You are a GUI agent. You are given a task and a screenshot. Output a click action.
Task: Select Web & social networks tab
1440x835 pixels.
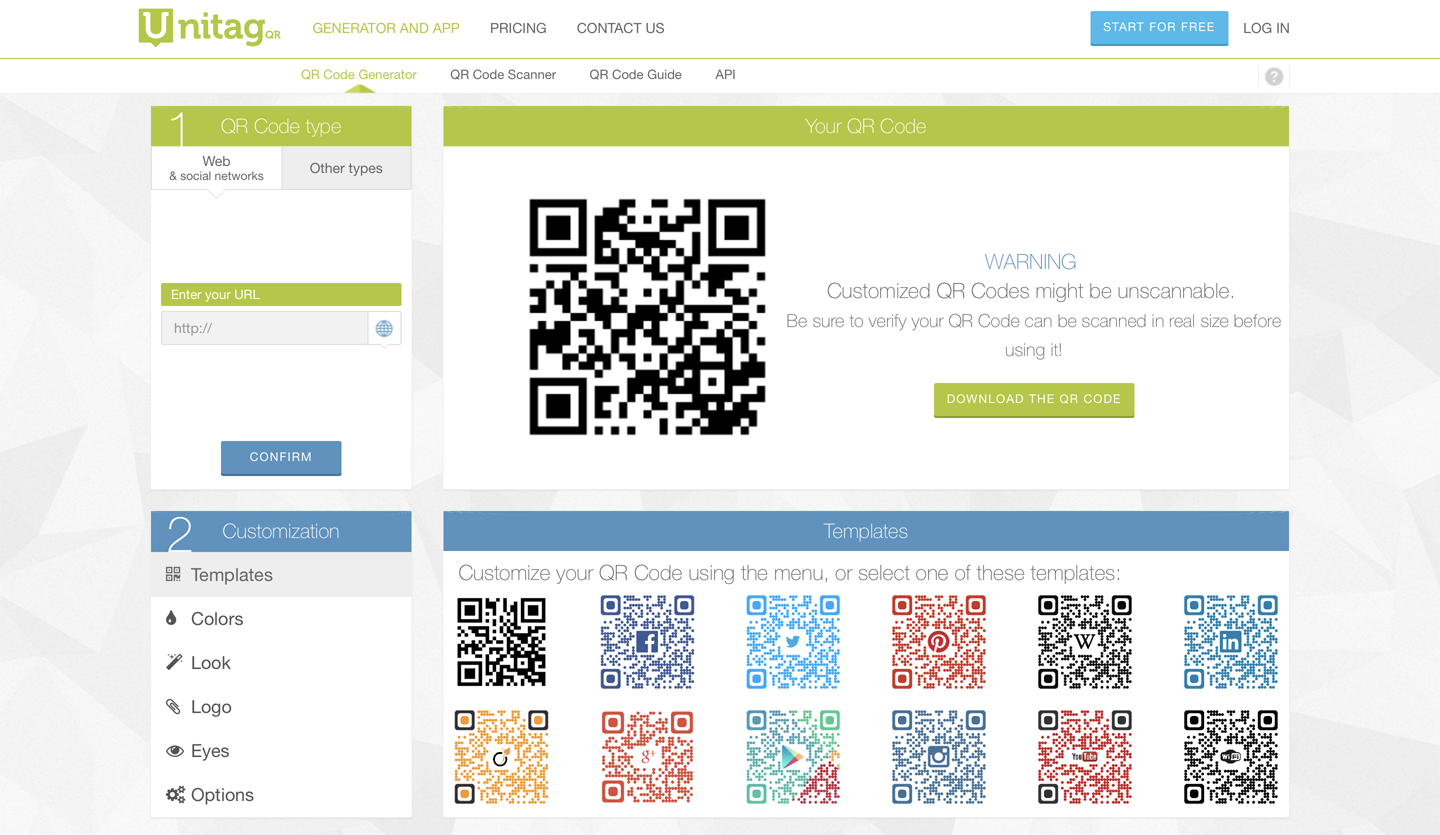pos(216,168)
